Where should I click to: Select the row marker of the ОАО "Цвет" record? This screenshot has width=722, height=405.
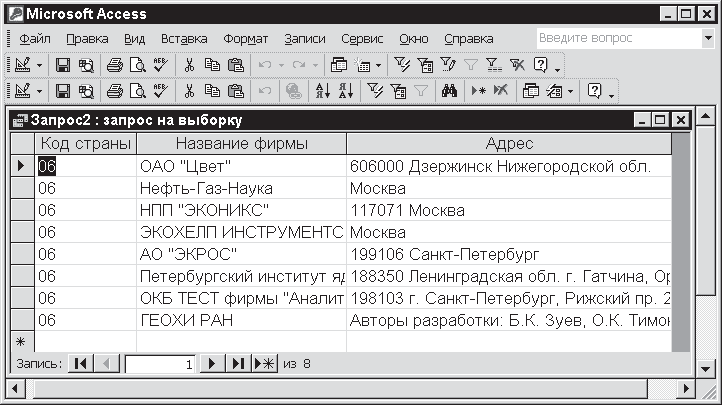pyautogui.click(x=20, y=165)
